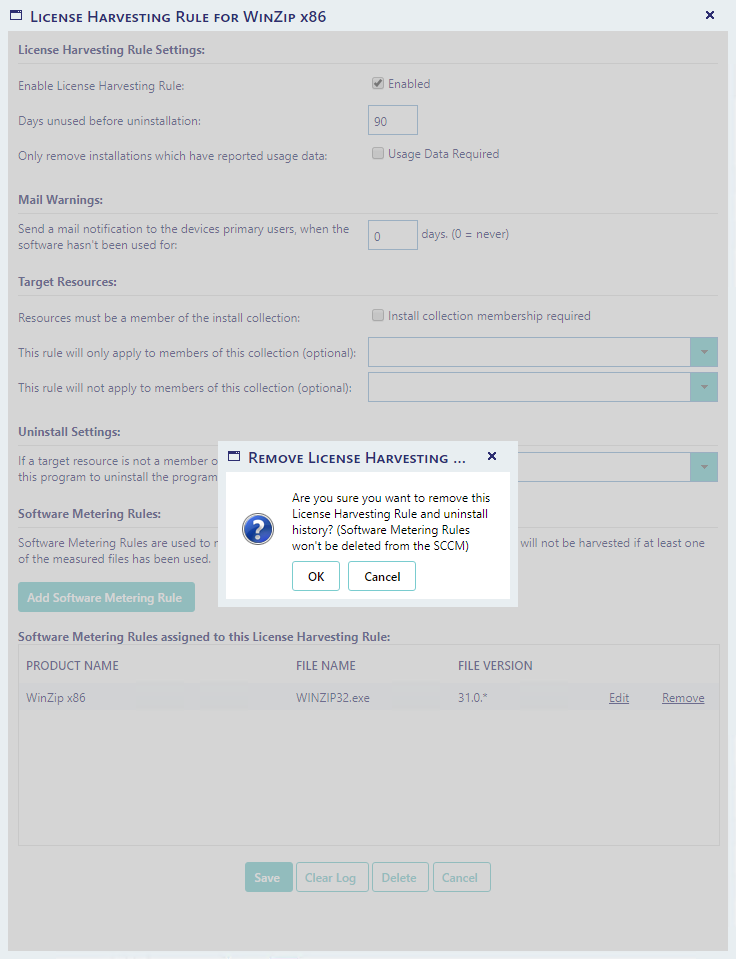This screenshot has width=736, height=959.
Task: Close the License Harvesting Rule window
Action: coord(710,15)
